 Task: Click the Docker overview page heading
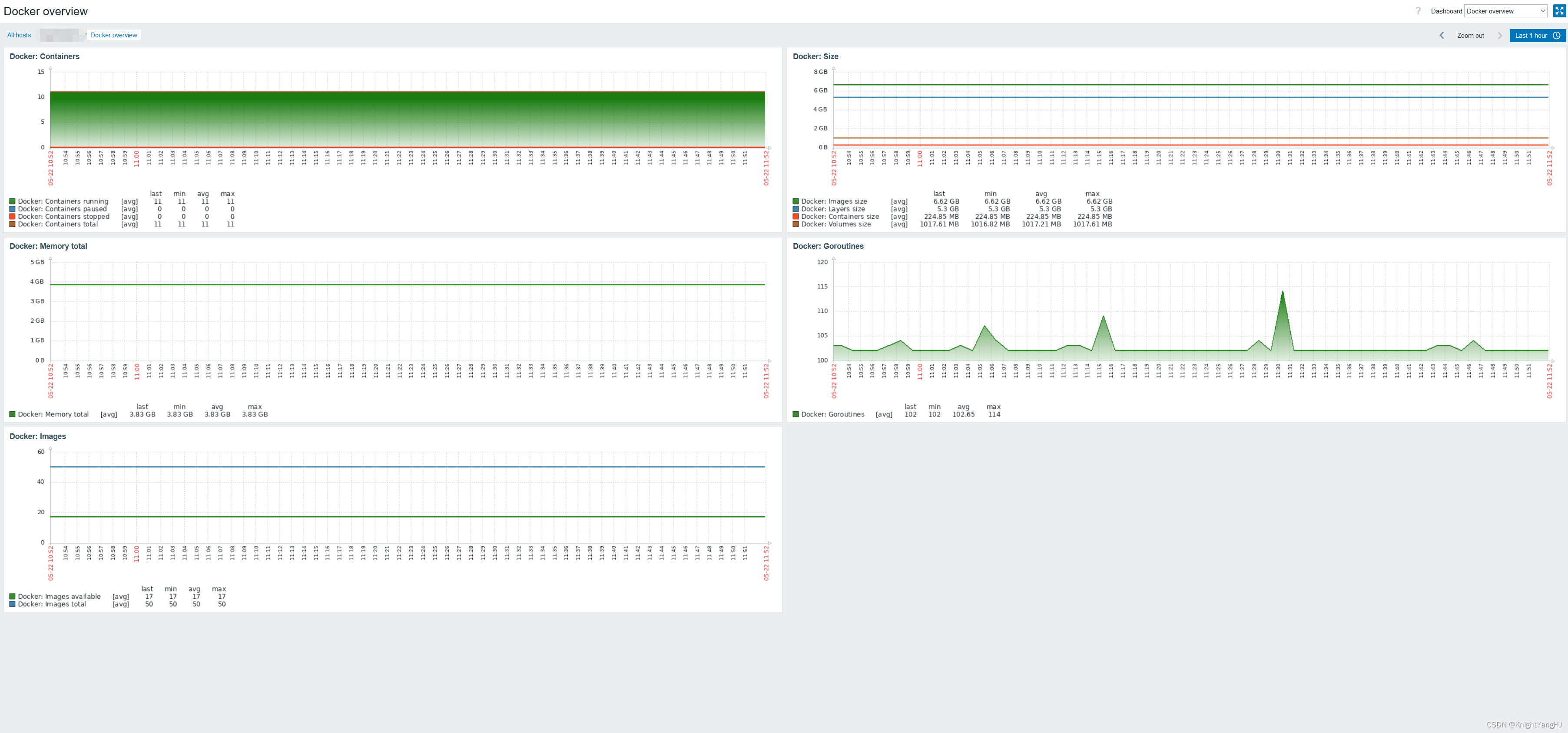pyautogui.click(x=46, y=12)
